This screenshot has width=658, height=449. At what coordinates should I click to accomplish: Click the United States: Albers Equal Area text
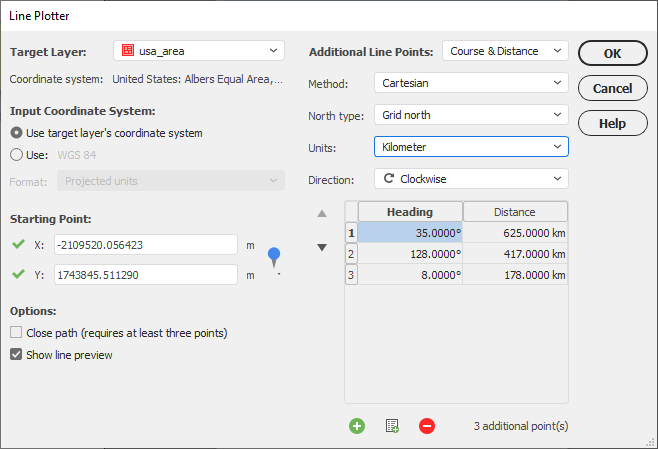pyautogui.click(x=198, y=79)
